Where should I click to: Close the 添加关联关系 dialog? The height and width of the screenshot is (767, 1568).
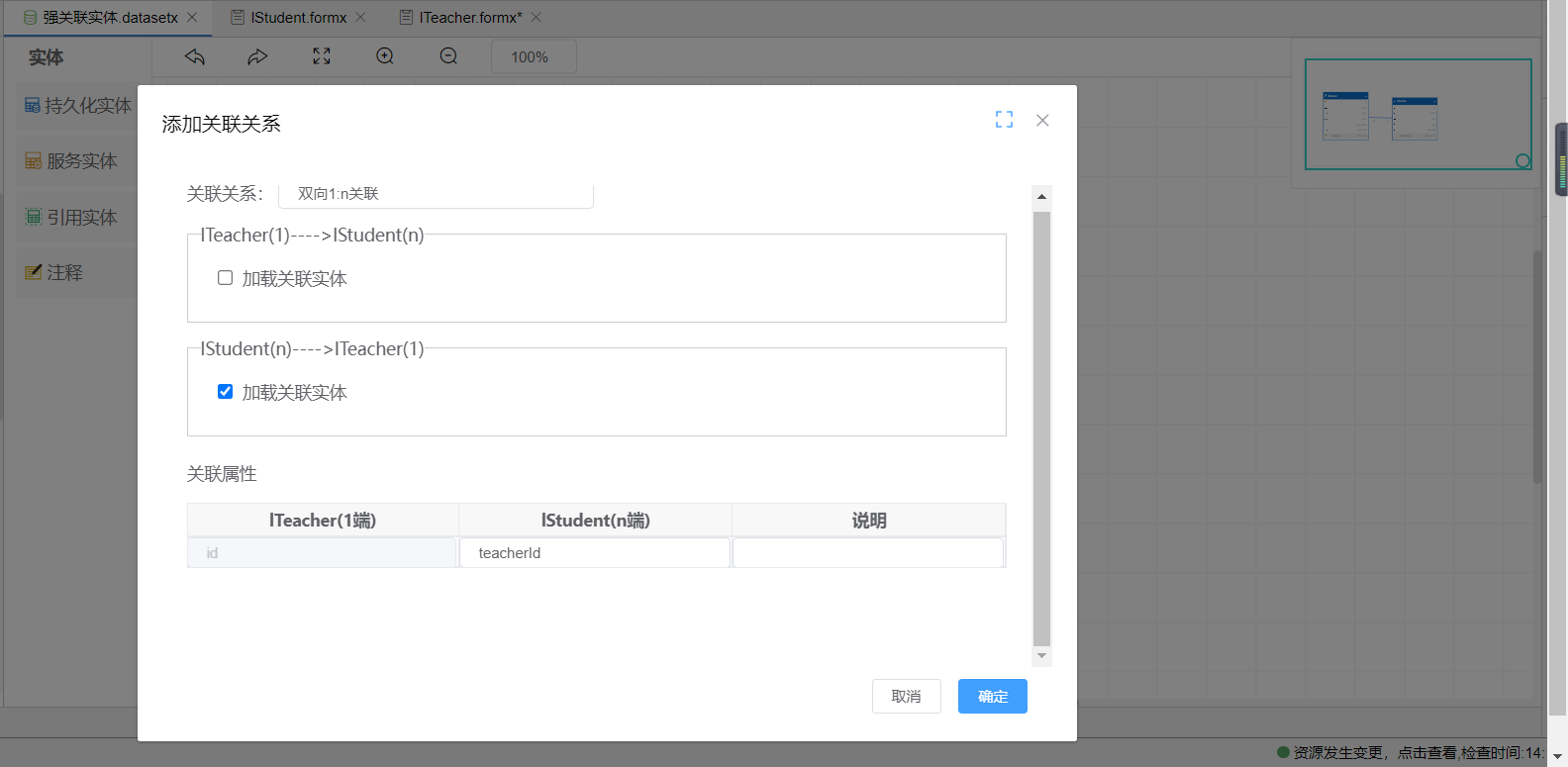[x=1042, y=120]
